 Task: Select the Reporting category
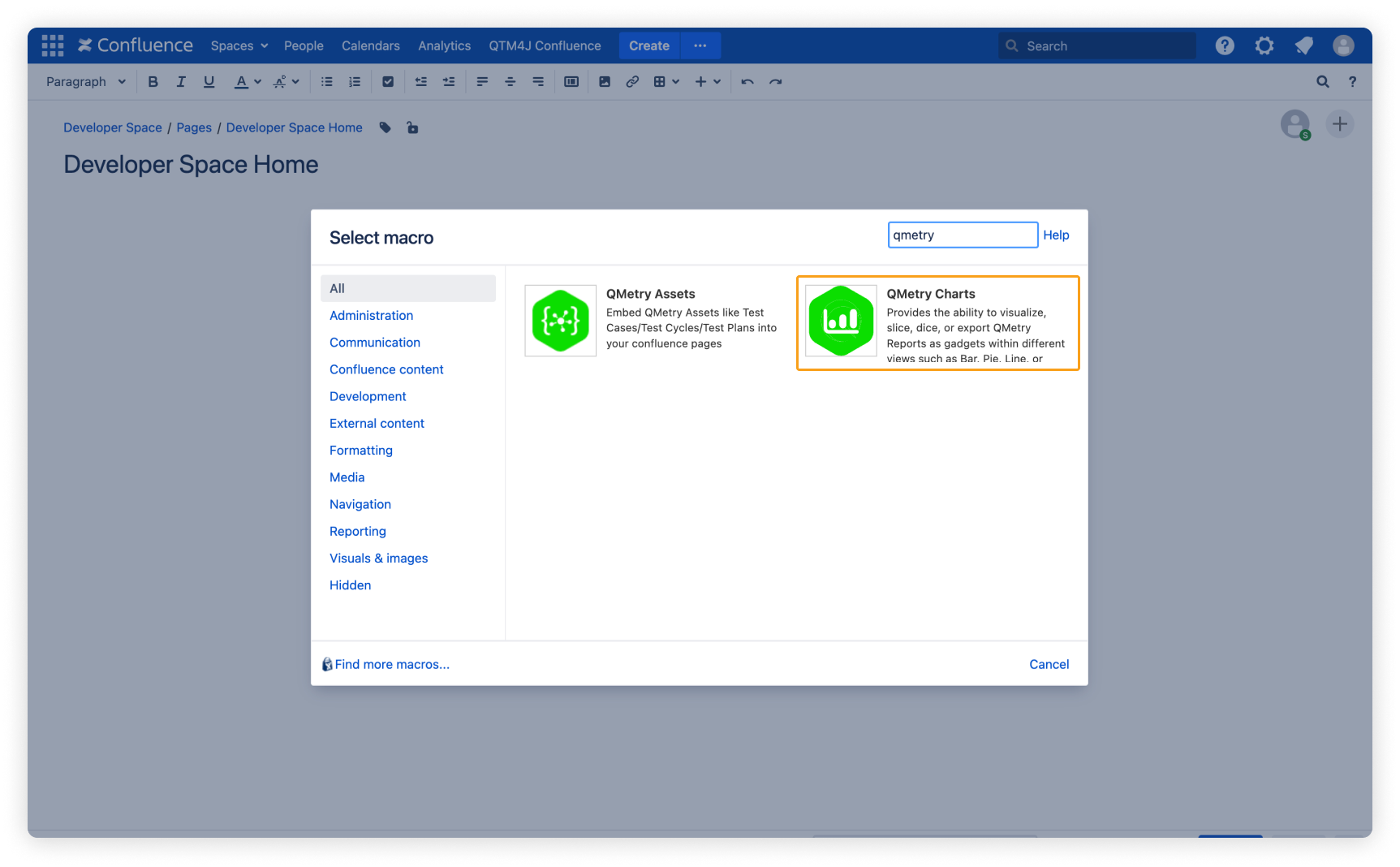tap(358, 531)
